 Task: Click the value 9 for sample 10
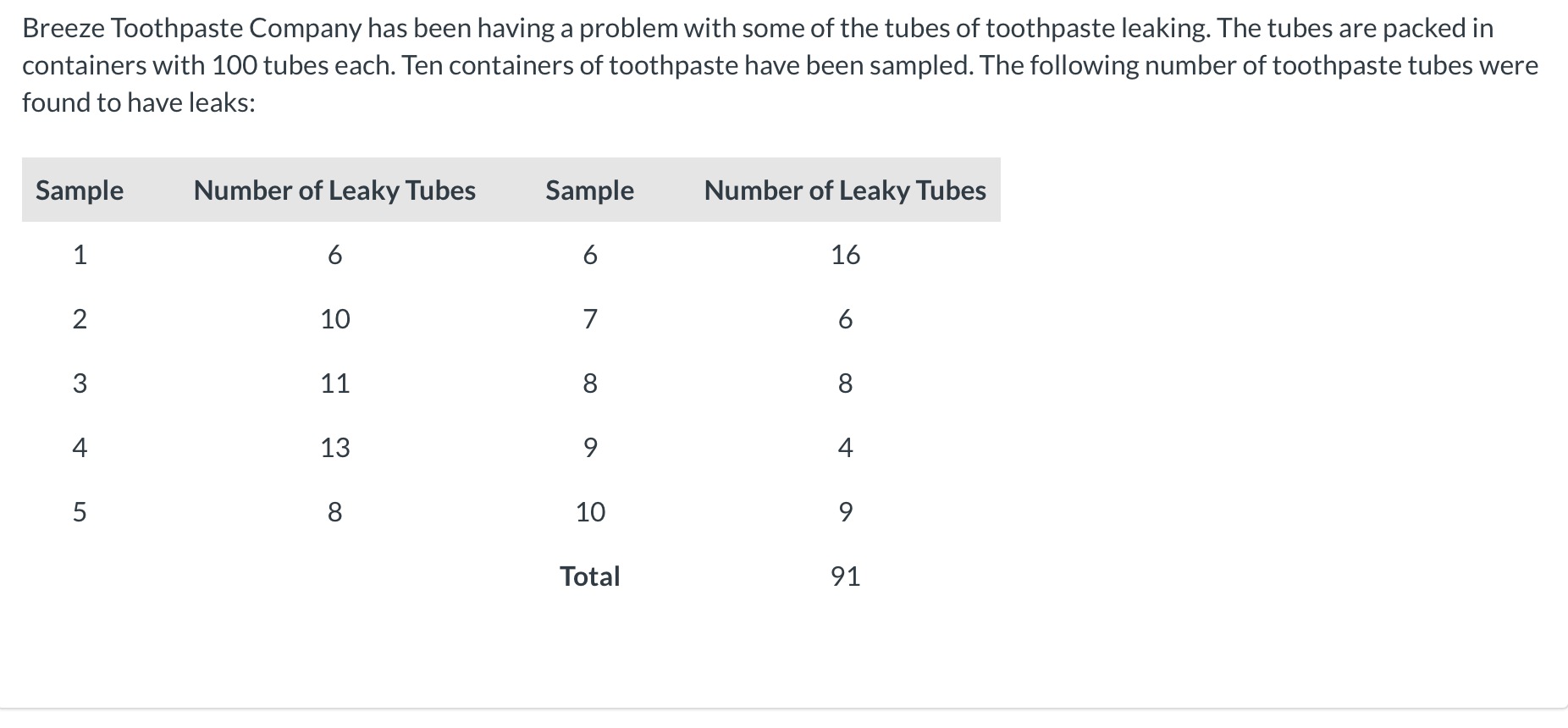[845, 512]
